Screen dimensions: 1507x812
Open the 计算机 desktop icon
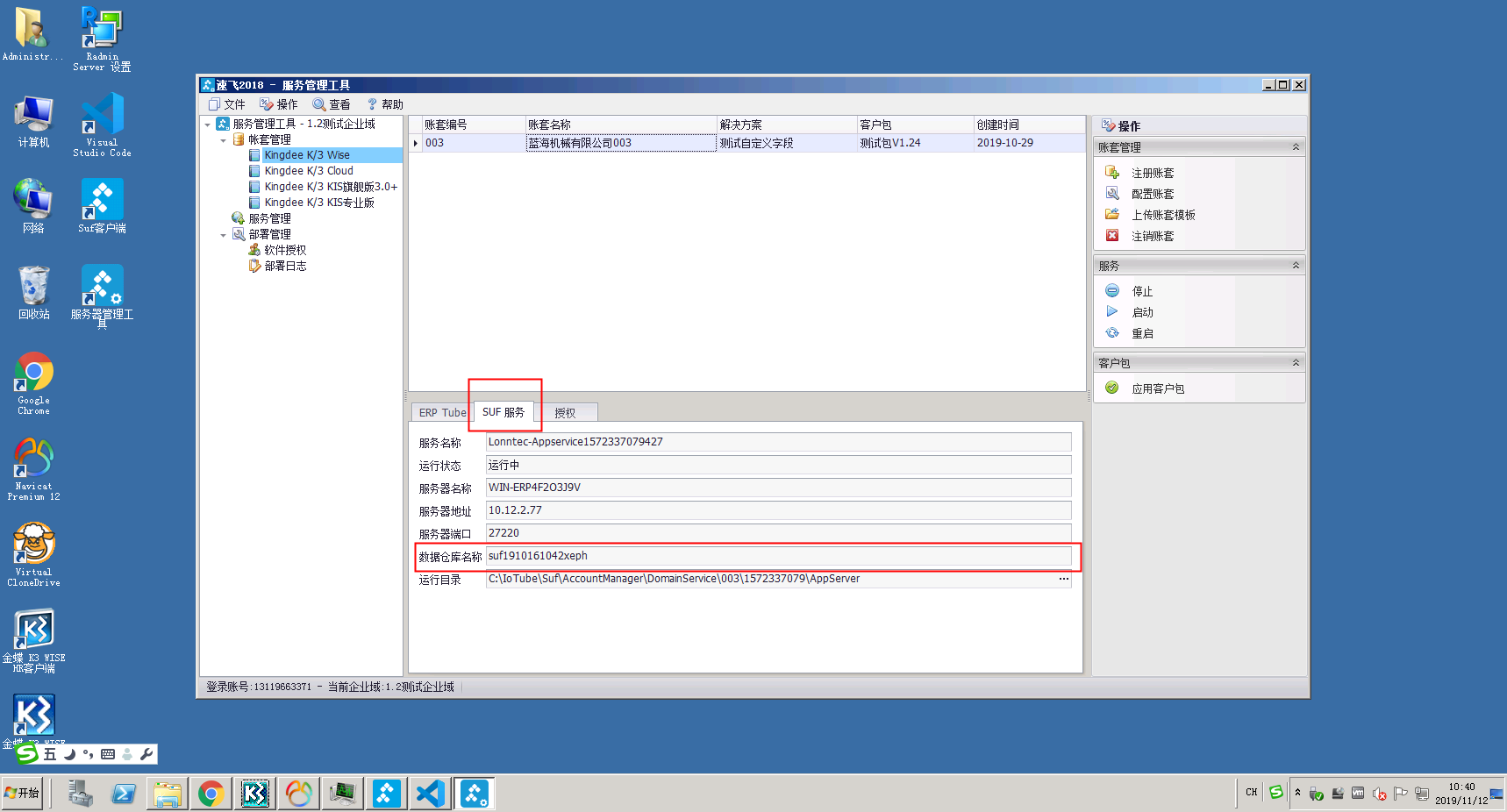click(x=33, y=121)
